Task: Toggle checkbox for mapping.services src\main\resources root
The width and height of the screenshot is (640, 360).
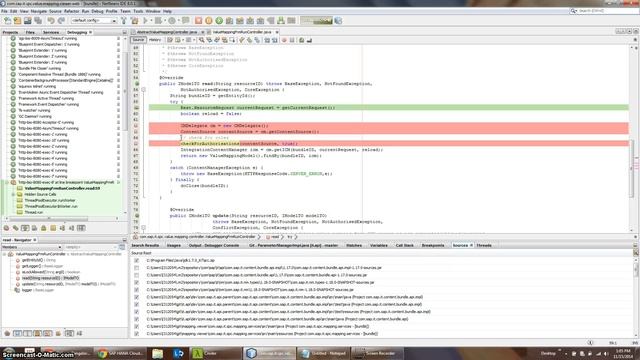Action: 137,334
